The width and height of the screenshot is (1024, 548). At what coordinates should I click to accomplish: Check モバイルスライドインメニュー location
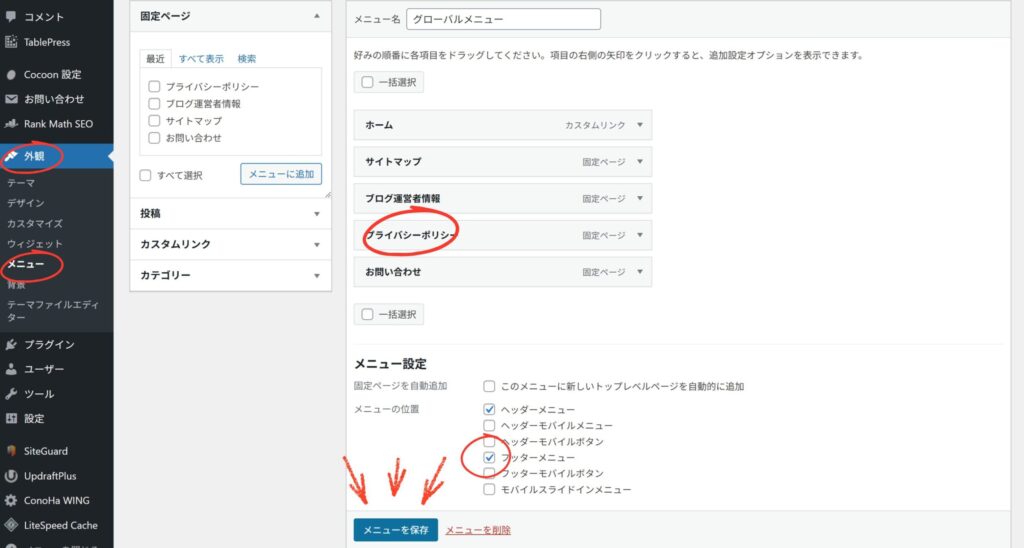[489, 489]
